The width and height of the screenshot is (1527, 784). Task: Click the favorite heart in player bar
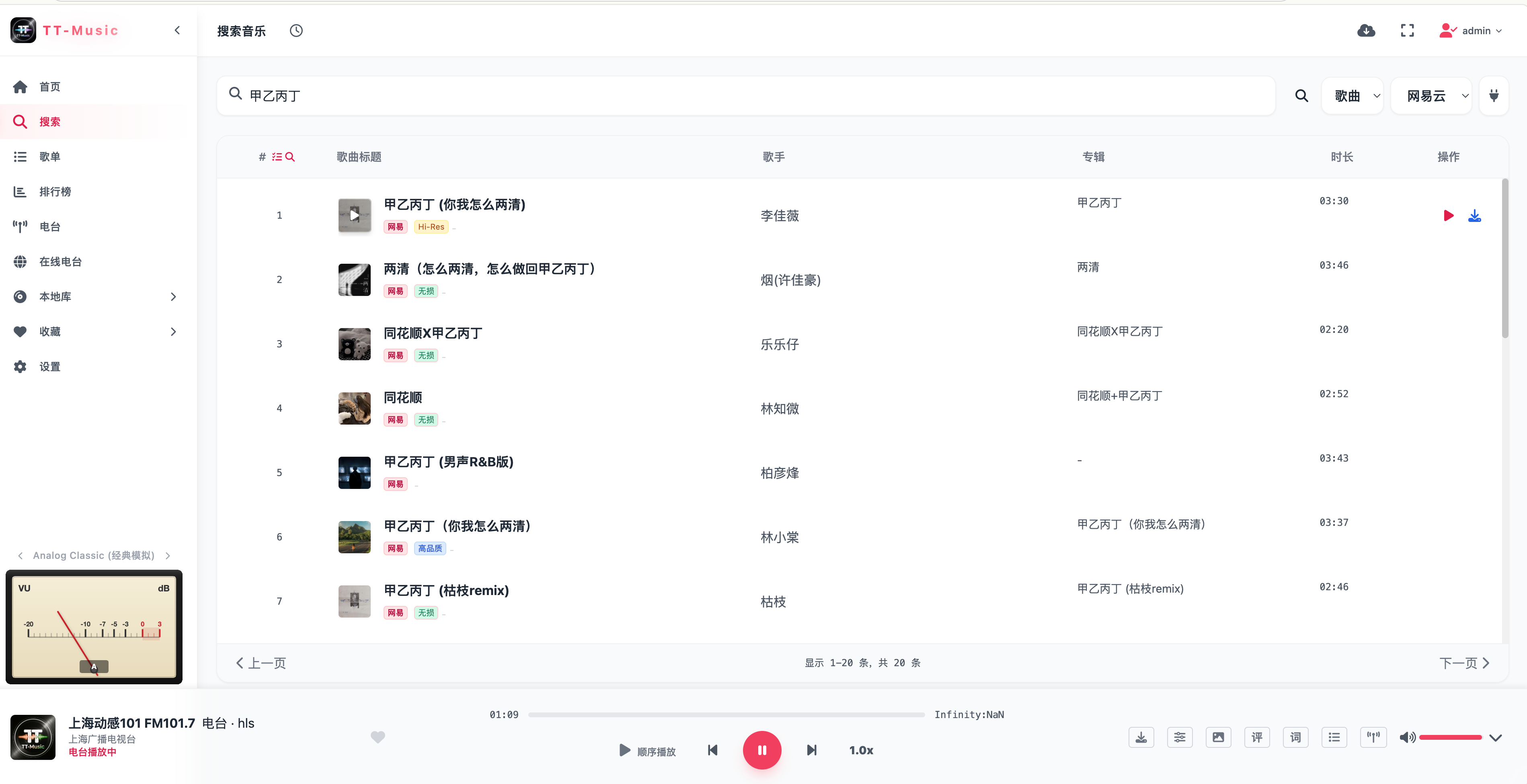click(378, 737)
